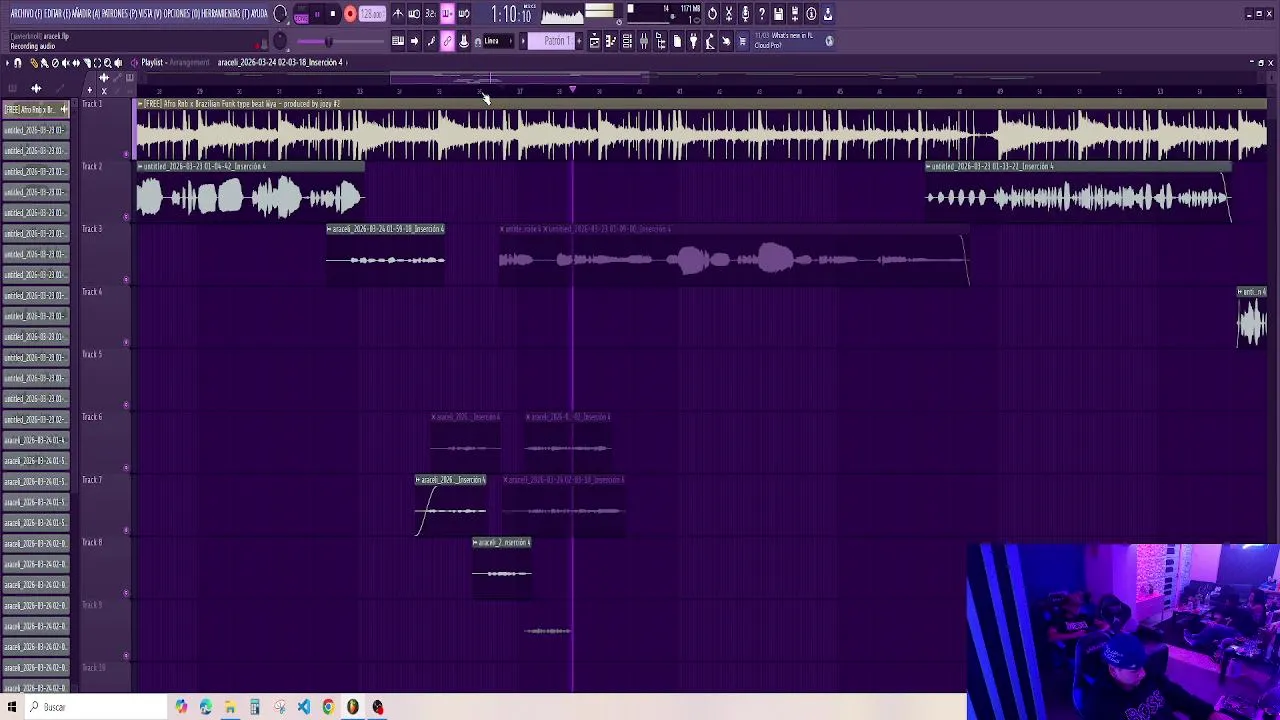The width and height of the screenshot is (1280, 720).
Task: Toggle loop recording
Action: [464, 14]
